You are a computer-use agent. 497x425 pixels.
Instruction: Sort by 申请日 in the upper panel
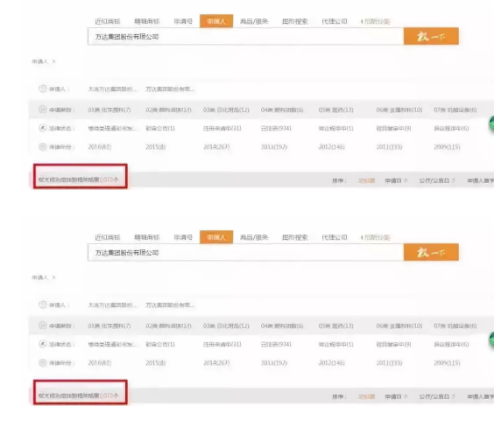tap(396, 181)
